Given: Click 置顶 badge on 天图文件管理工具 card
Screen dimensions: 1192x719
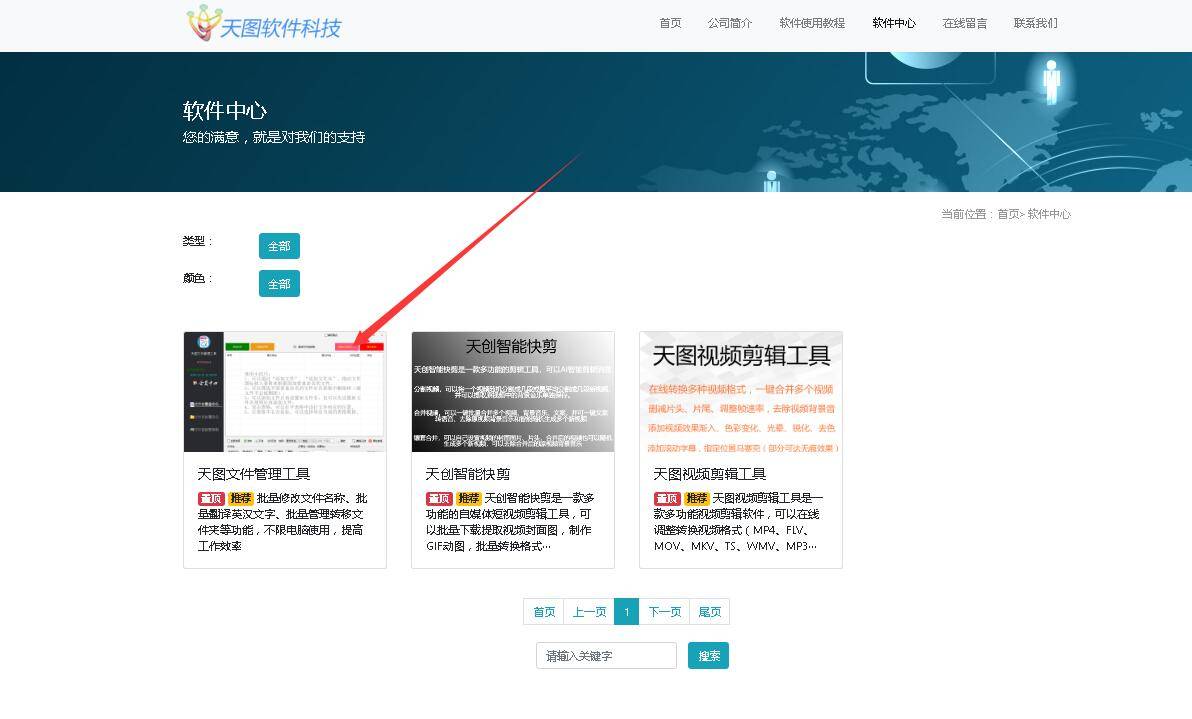Looking at the screenshot, I should pos(211,499).
